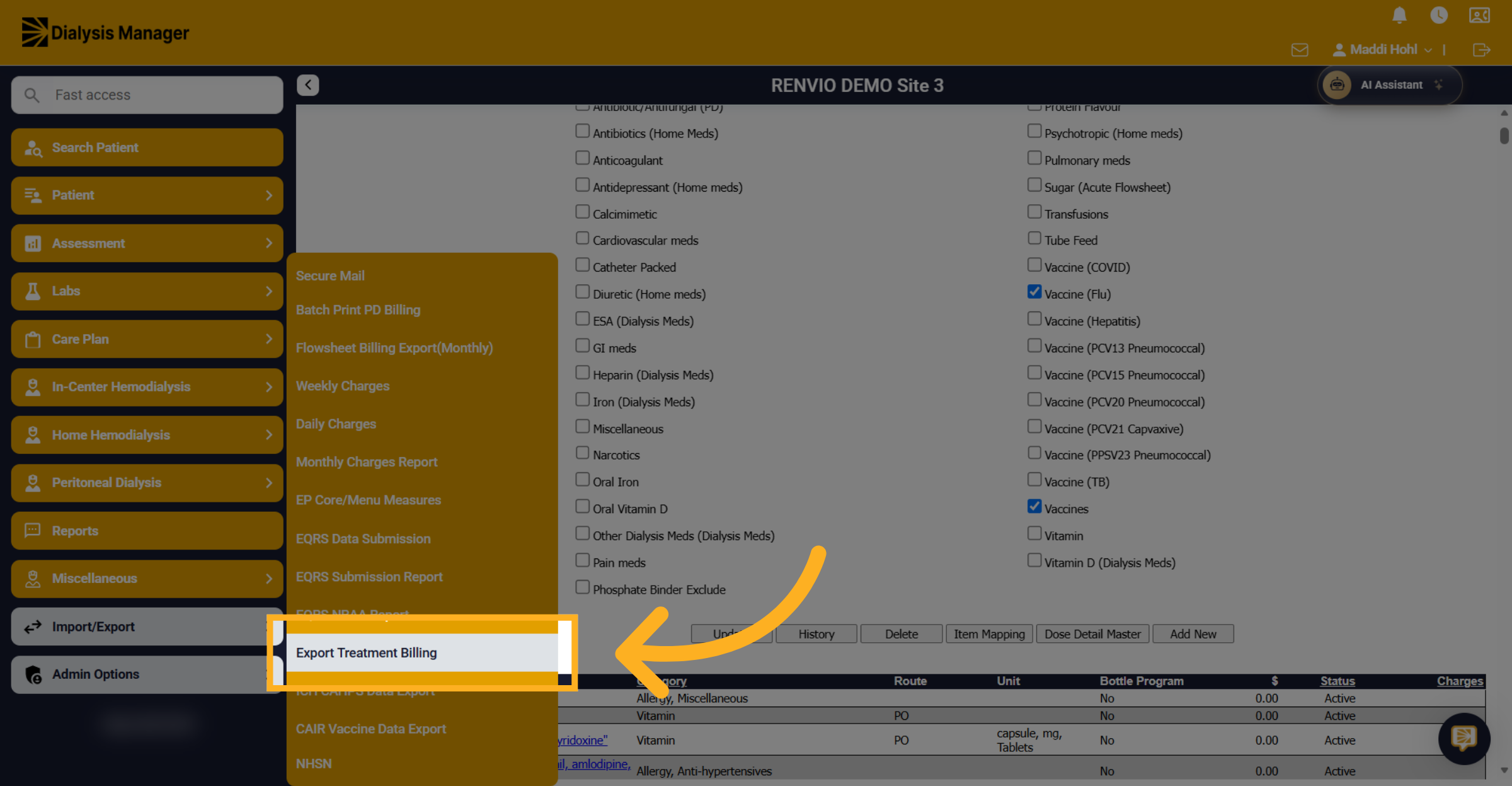
Task: Expand the Home Hemodialysis chevron
Action: [x=269, y=435]
